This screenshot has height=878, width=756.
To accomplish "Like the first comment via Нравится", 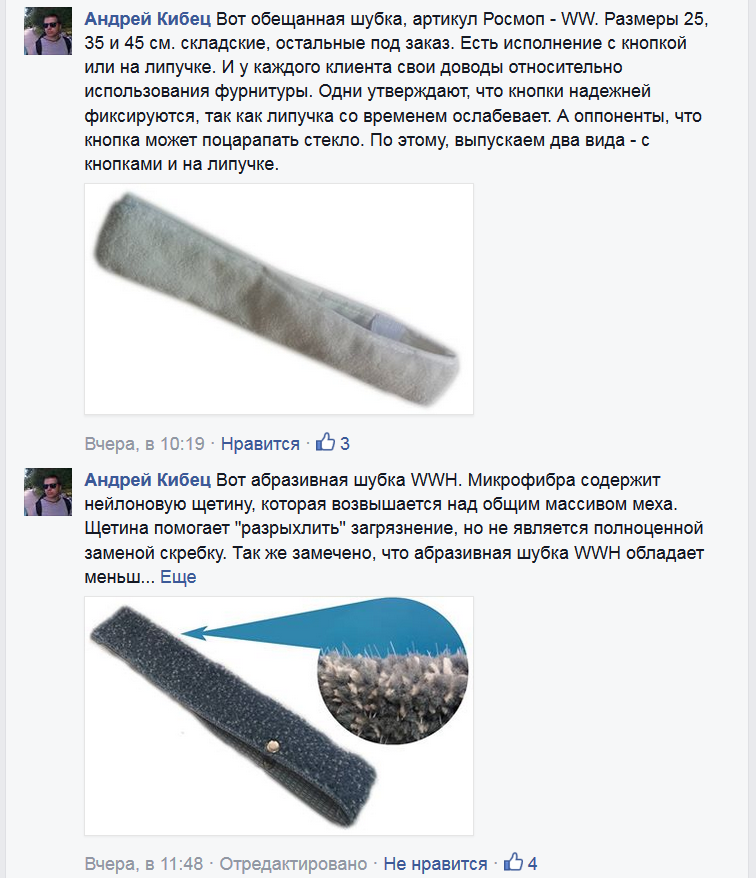I will (260, 443).
